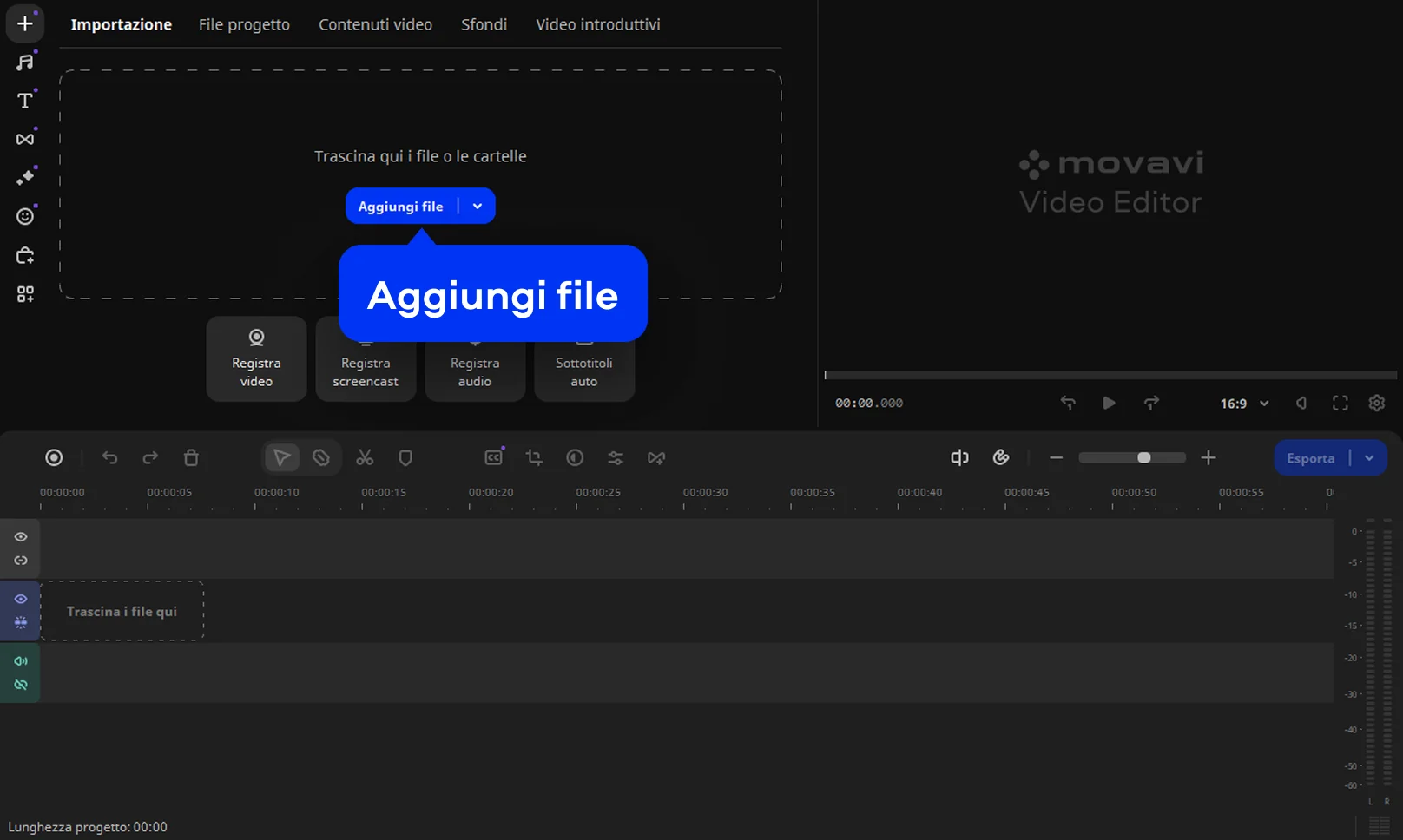Undo the last action
1403x840 pixels.
(x=109, y=457)
